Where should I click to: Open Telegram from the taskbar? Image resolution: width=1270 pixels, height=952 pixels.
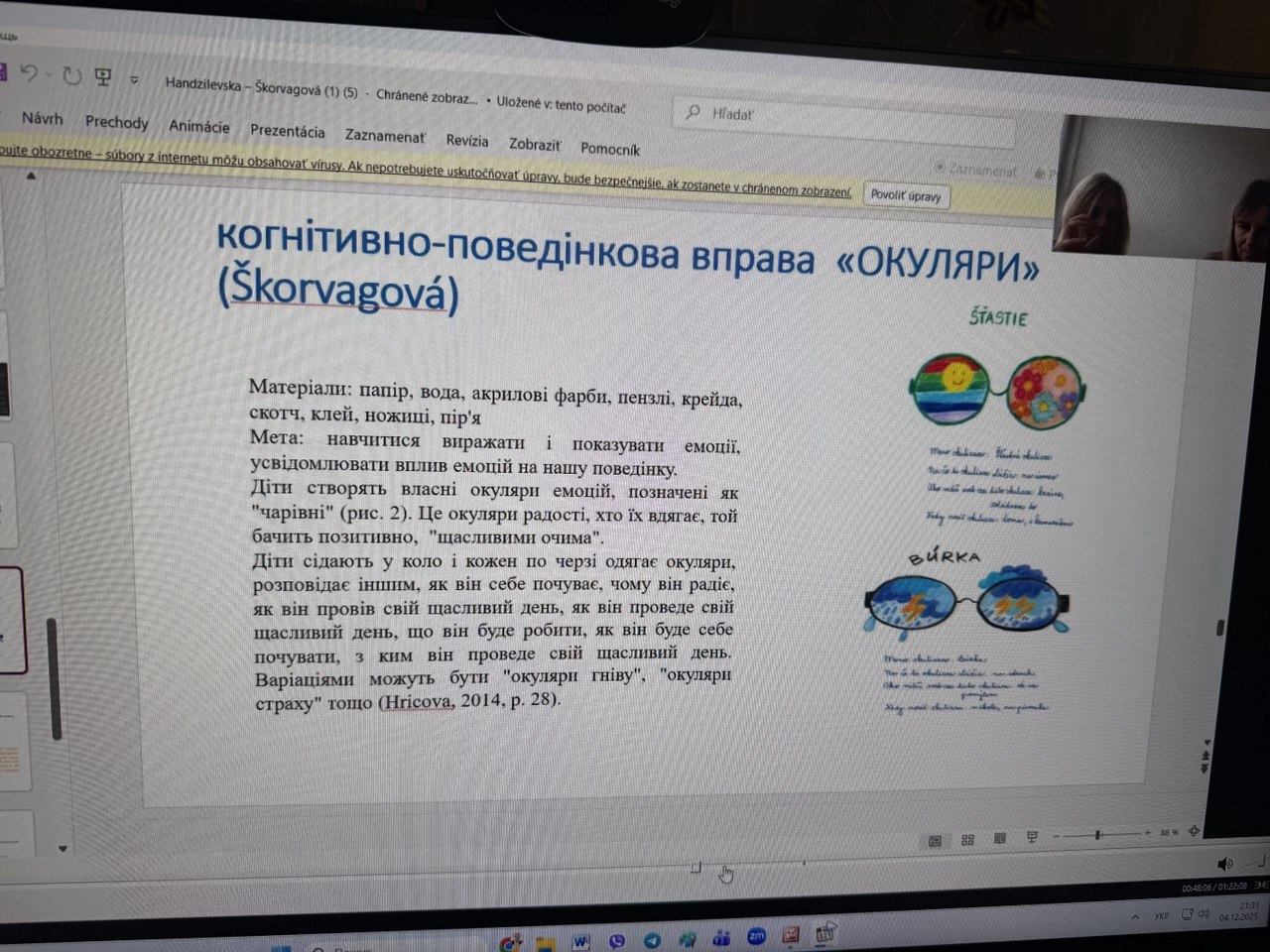click(x=652, y=939)
